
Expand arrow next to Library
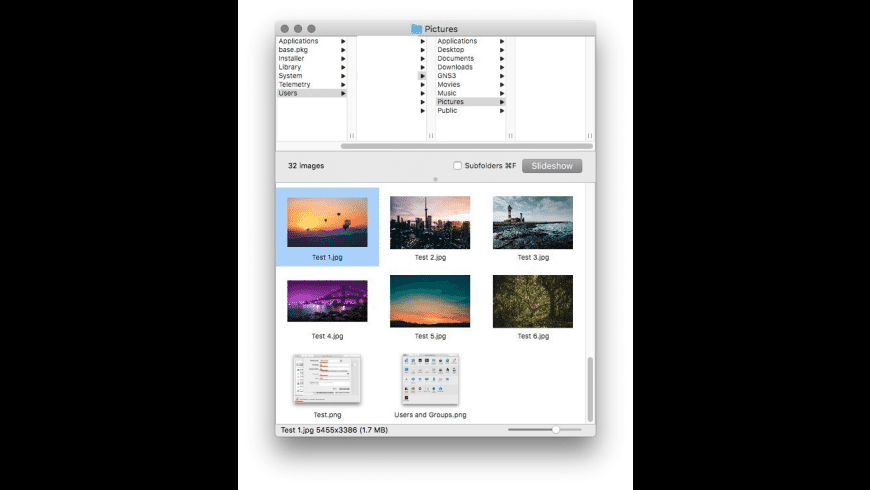pos(343,67)
